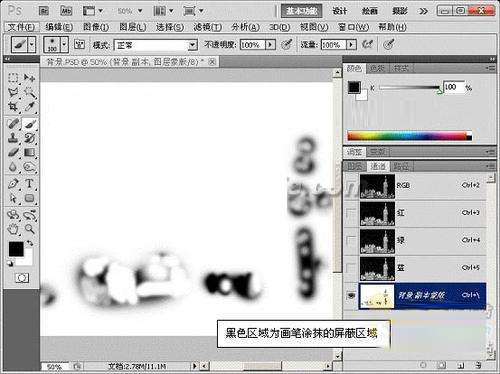Reset to default foreground and background colors
The image size is (500, 374).
(10, 264)
